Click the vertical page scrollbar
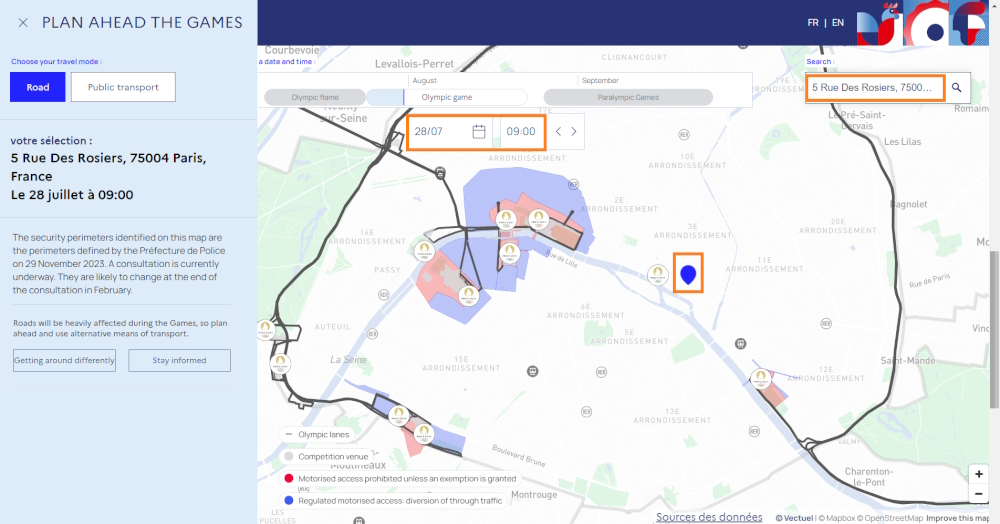Image resolution: width=1000 pixels, height=524 pixels. [x=994, y=329]
